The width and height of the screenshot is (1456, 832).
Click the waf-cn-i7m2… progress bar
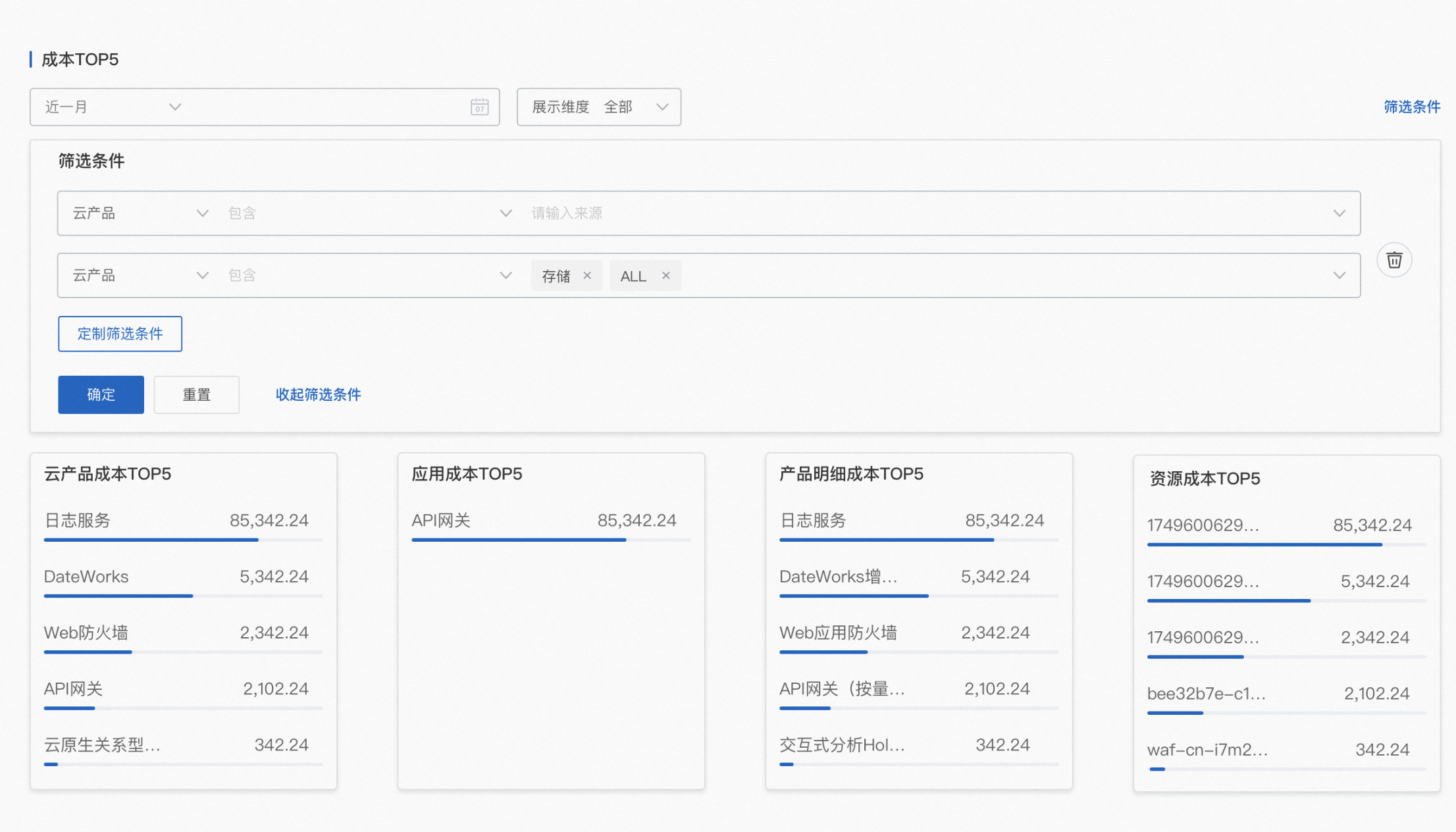1286,769
